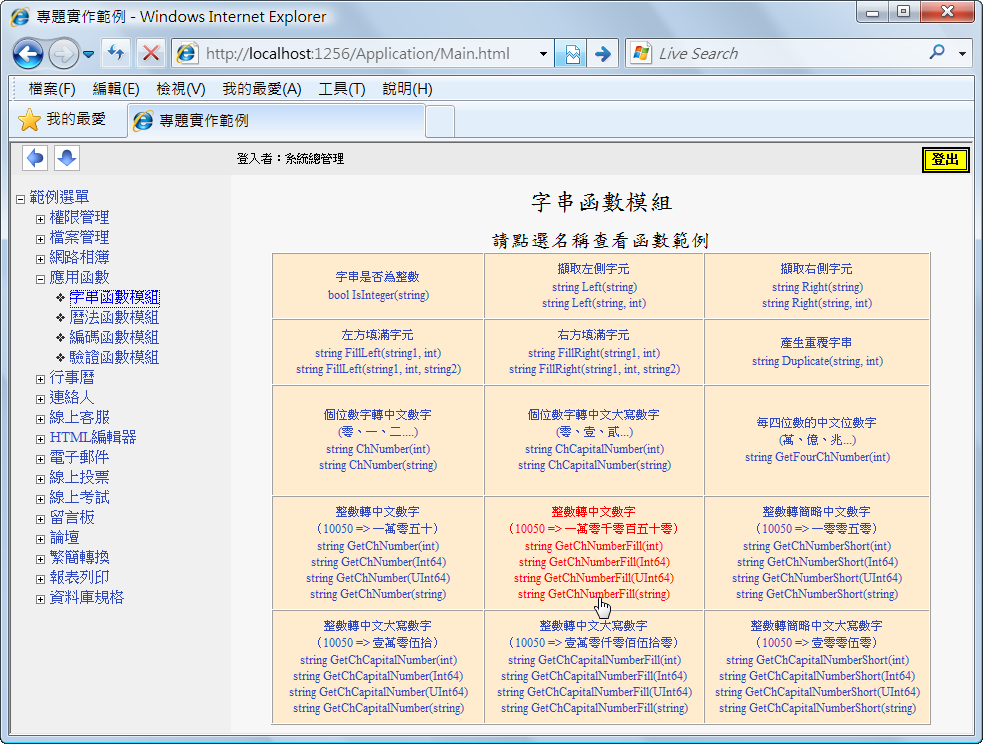Open the 個位數字轉中文大寫數字 link
Viewport: 983px width, 744px height.
point(594,440)
